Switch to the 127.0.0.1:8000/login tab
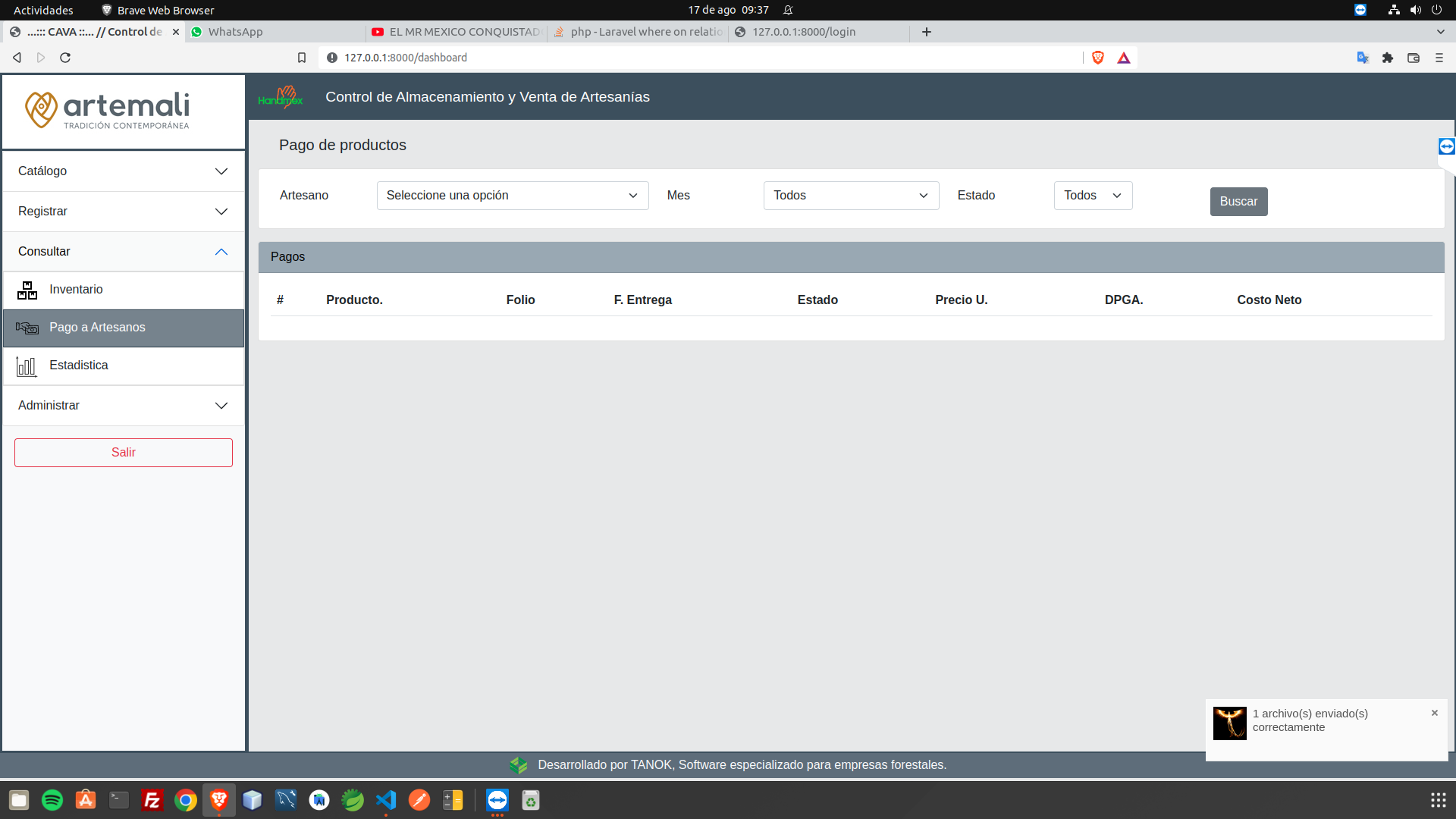Viewport: 1456px width, 819px height. (804, 32)
